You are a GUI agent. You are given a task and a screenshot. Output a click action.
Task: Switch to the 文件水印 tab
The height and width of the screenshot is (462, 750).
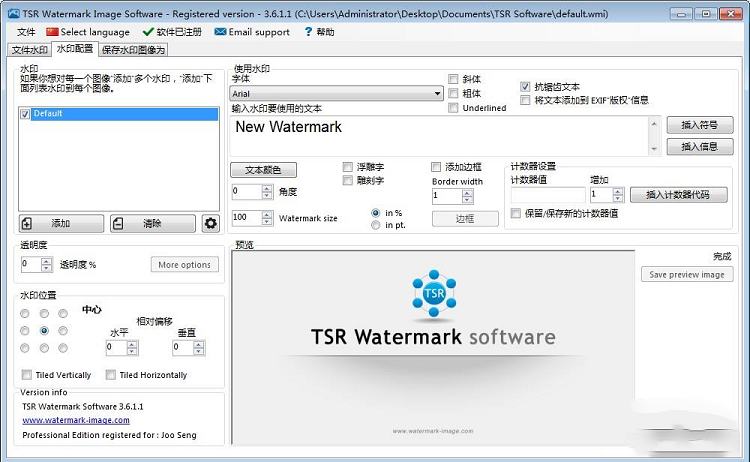30,50
